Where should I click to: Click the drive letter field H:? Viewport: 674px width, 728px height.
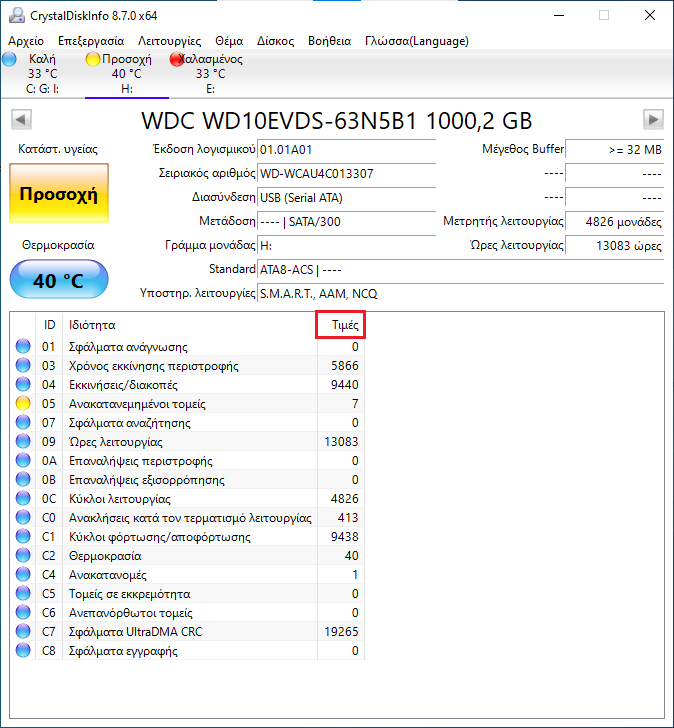(x=346, y=246)
